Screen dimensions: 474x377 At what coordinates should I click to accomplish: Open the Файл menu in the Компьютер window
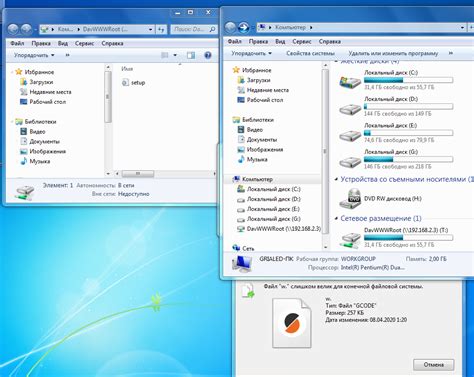[x=235, y=41]
